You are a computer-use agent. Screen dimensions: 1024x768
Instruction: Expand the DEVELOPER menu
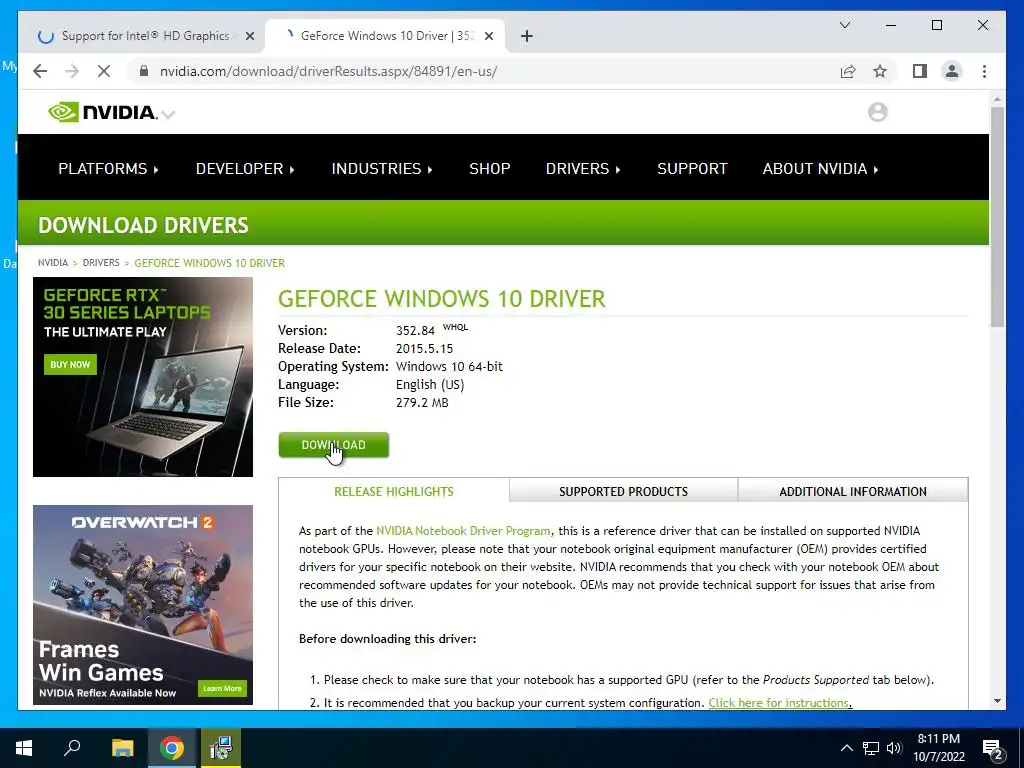[x=245, y=168]
